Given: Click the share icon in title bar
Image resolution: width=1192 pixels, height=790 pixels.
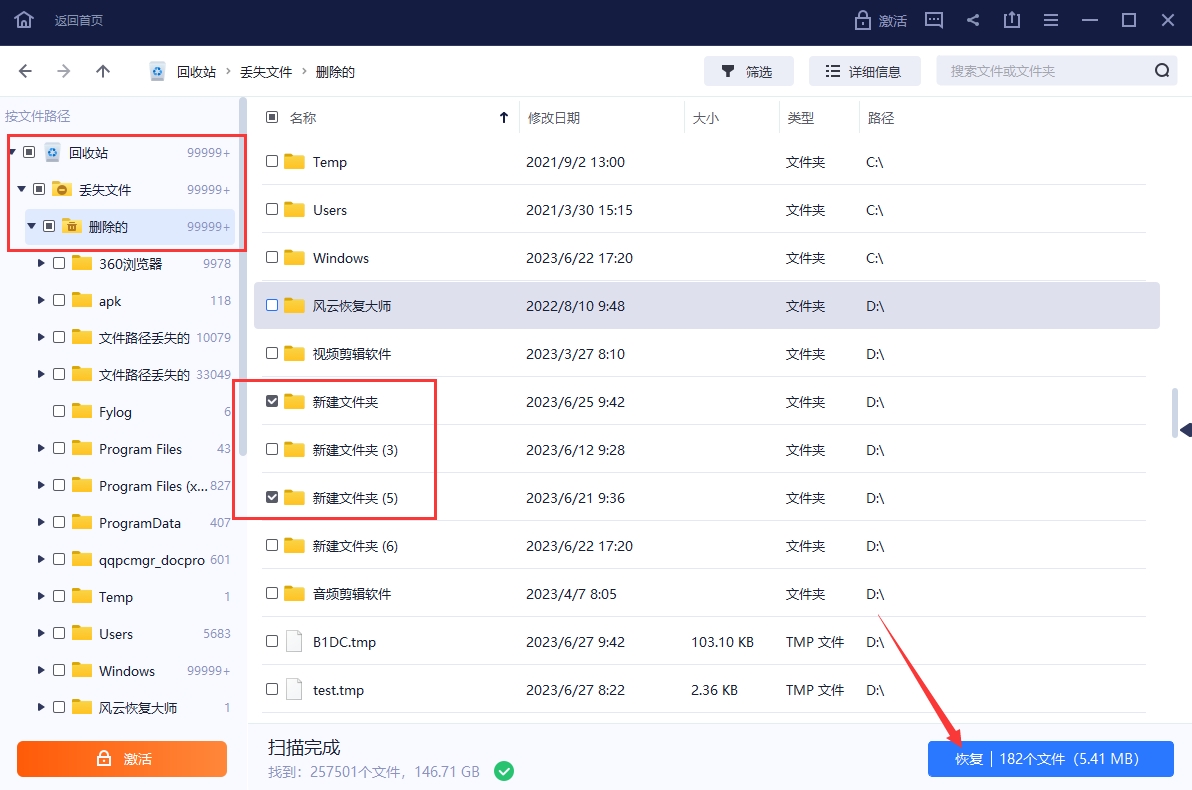Looking at the screenshot, I should click(x=973, y=20).
